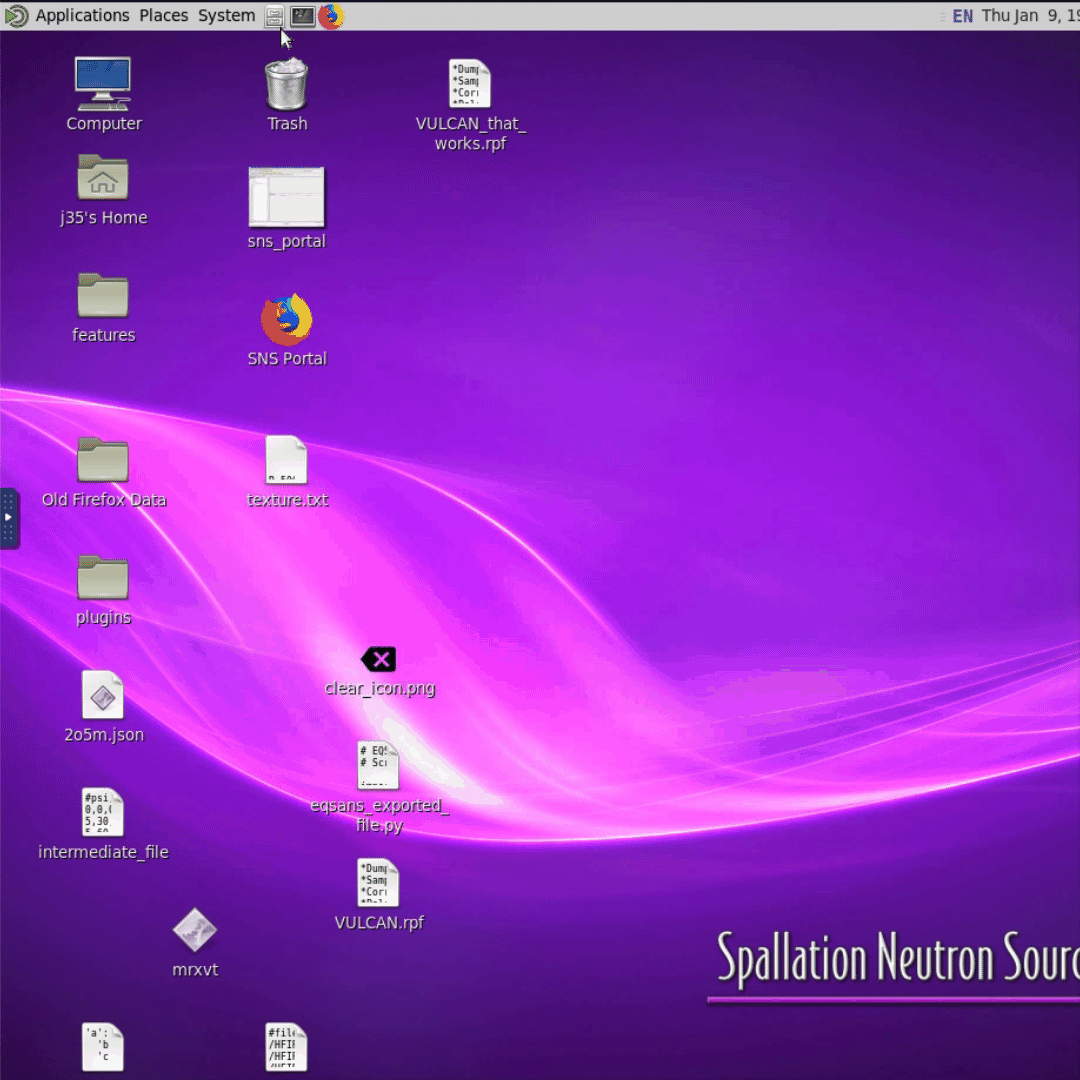Select the eqsans_exported_file.py script
The height and width of the screenshot is (1080, 1080).
[x=378, y=766]
